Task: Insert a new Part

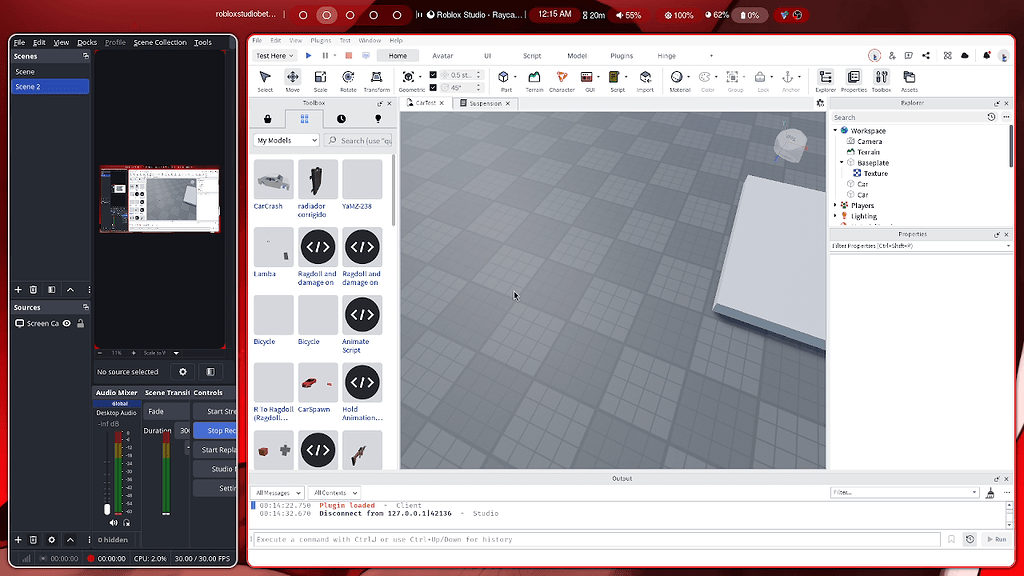Action: click(x=504, y=81)
